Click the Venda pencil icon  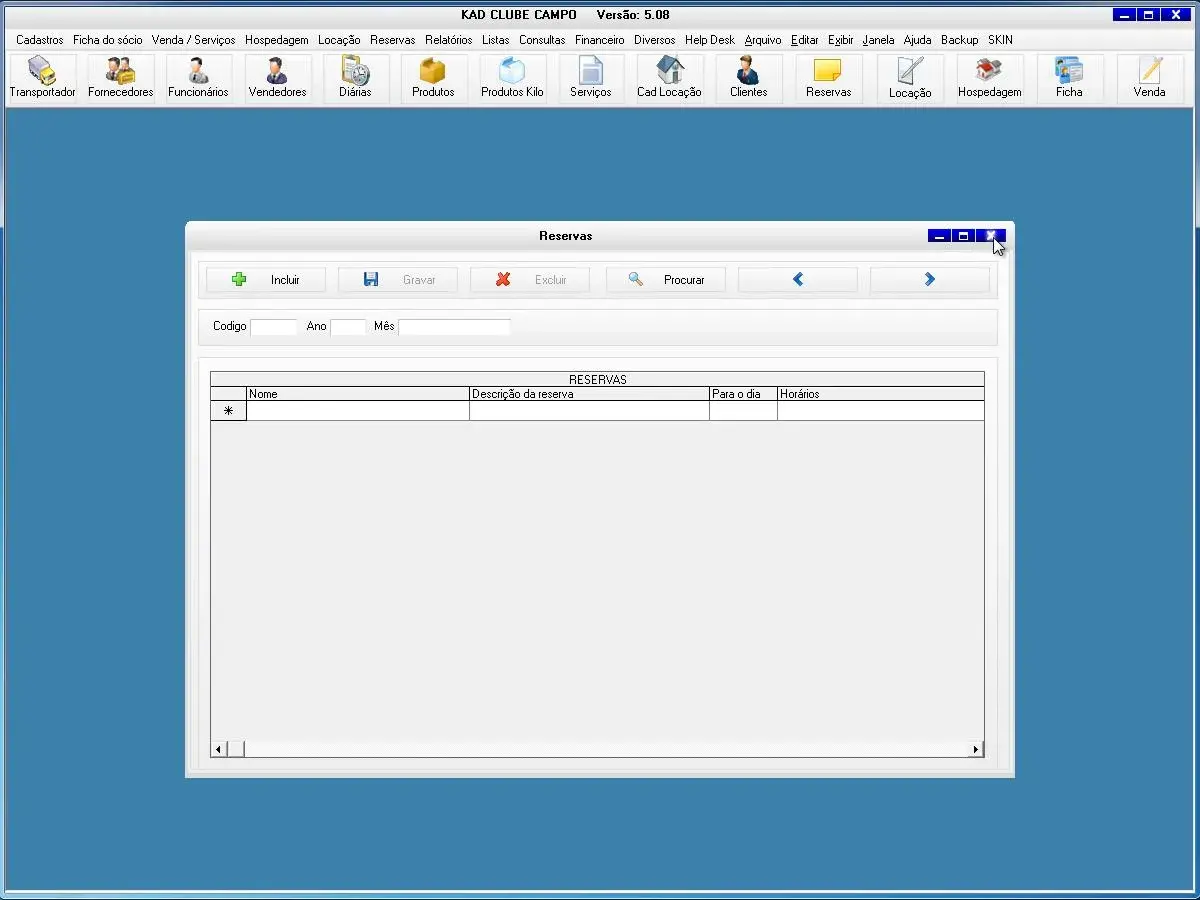point(1149,78)
